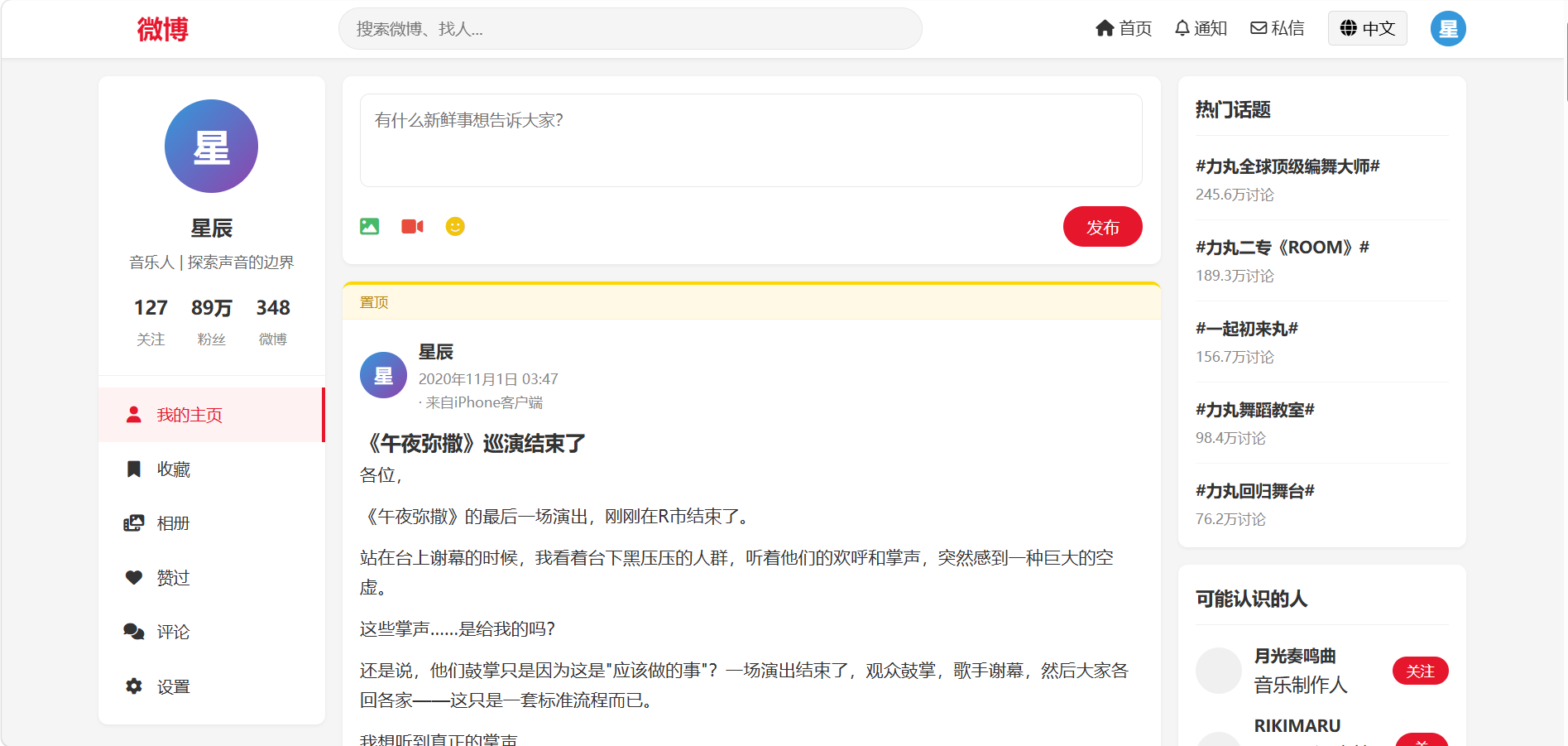Open the 348 微博 posts count
The image size is (1568, 746).
[273, 321]
